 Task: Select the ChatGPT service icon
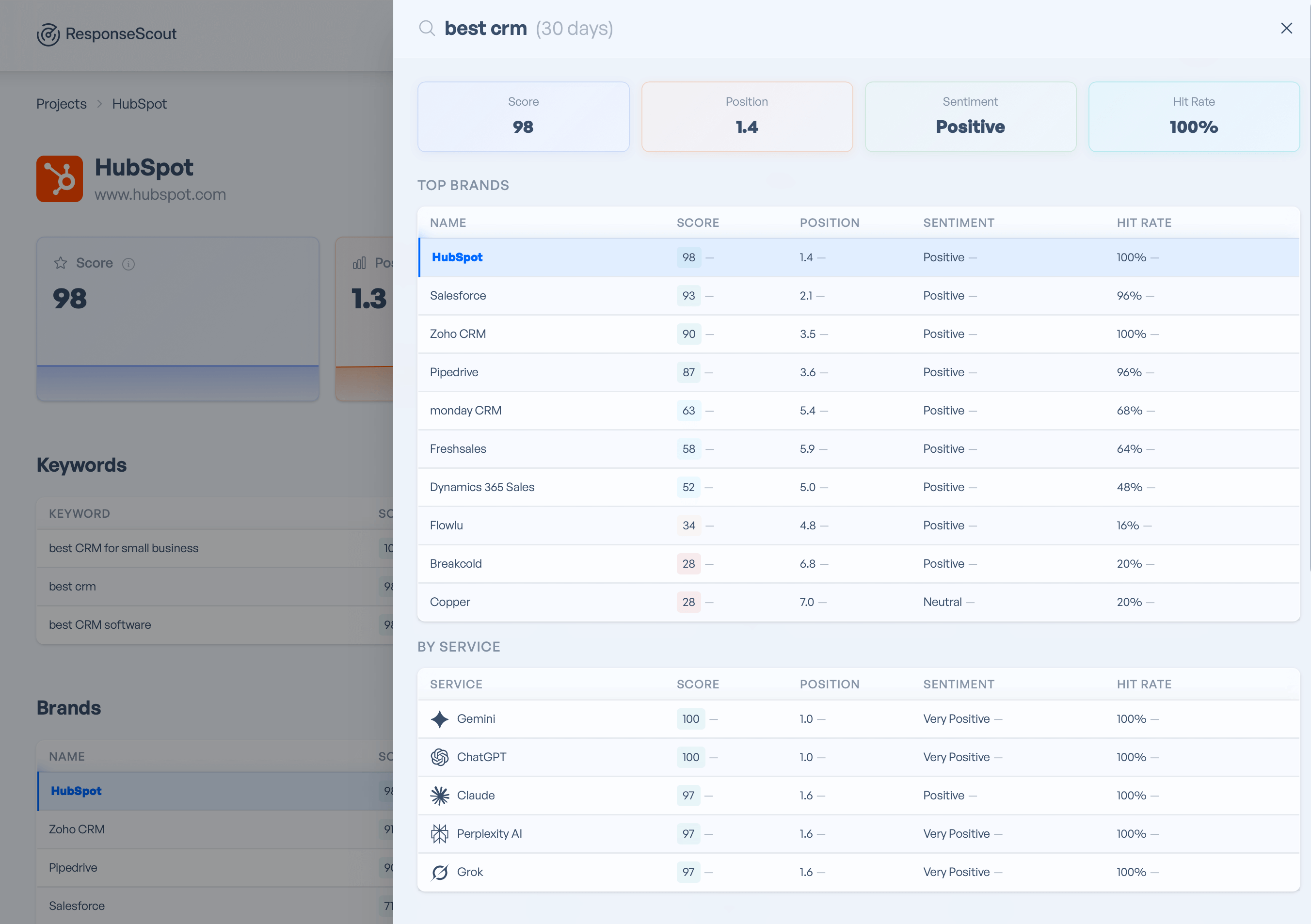tap(440, 757)
